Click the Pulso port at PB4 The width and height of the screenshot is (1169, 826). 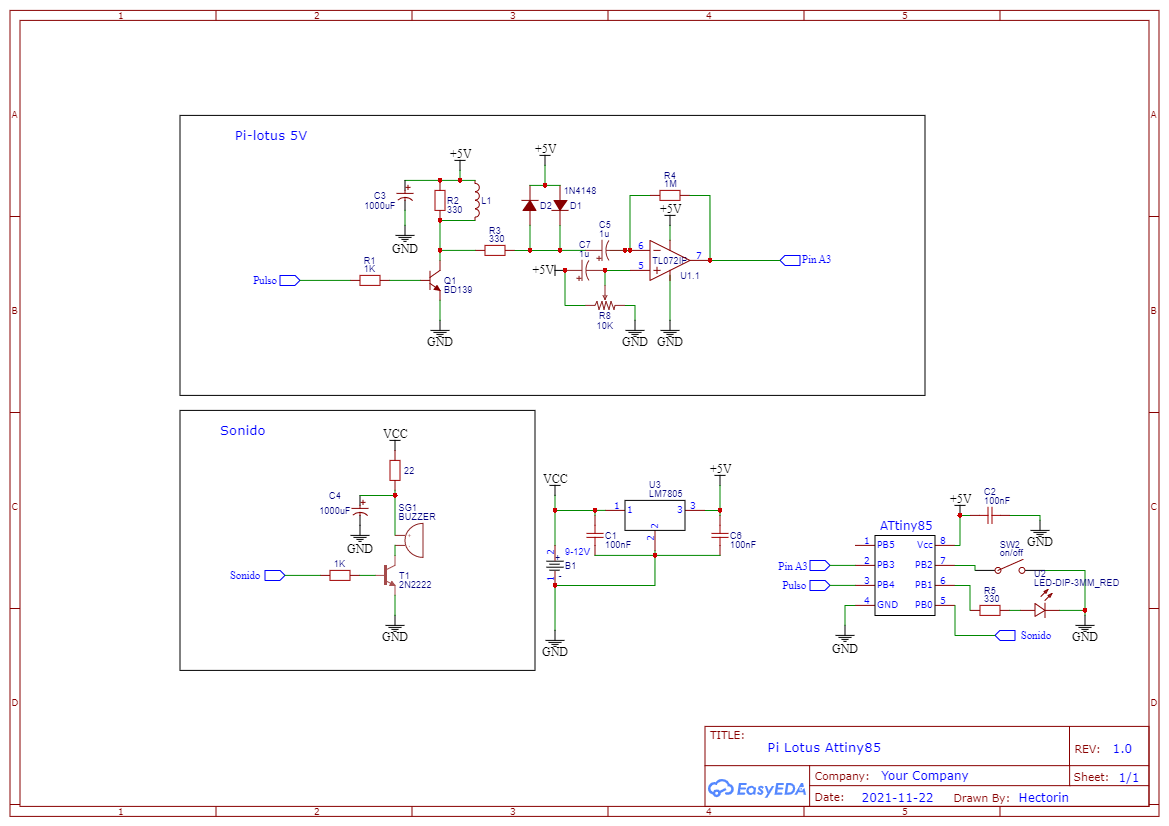[x=820, y=585]
